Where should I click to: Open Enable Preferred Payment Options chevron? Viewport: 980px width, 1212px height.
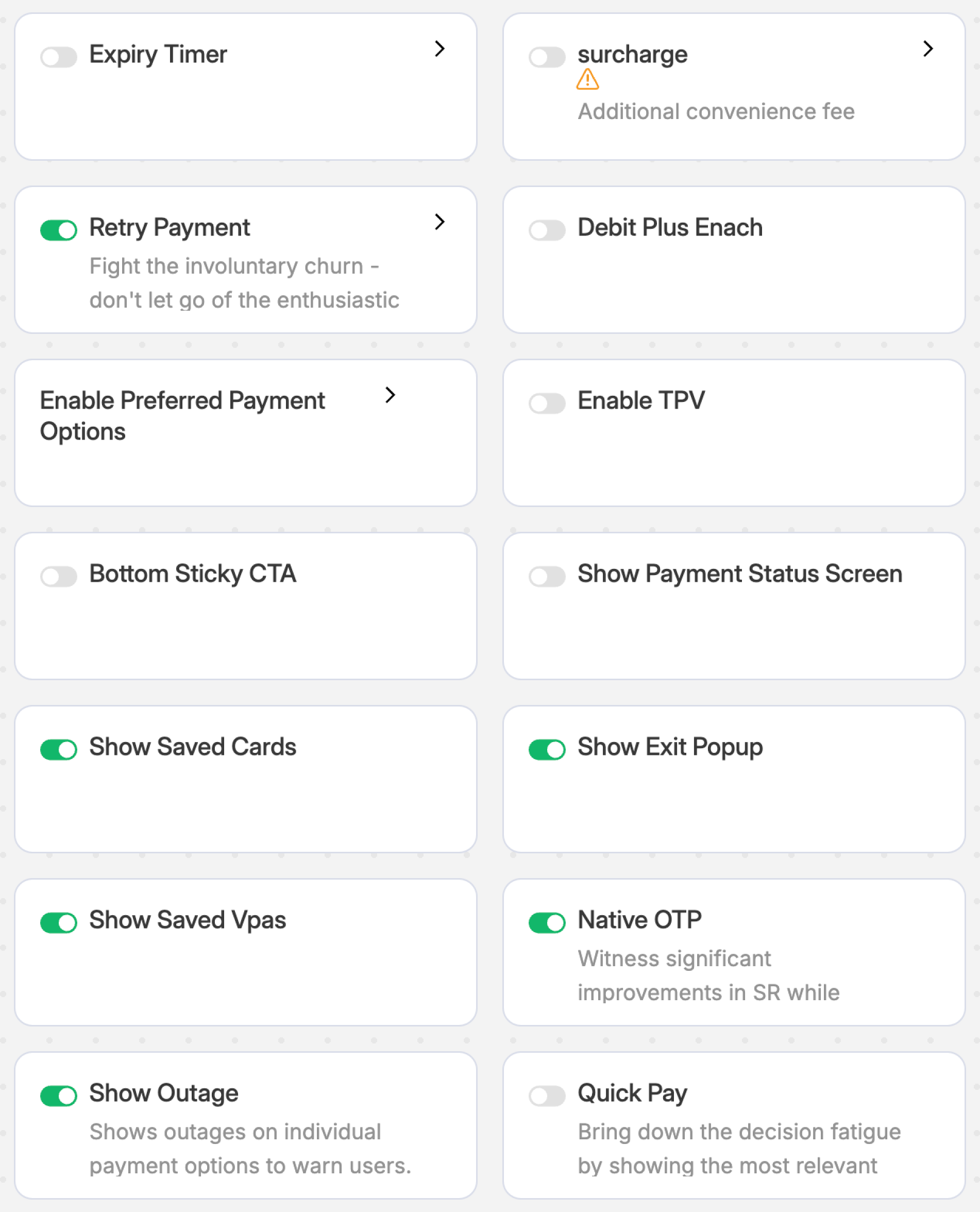[x=390, y=395]
